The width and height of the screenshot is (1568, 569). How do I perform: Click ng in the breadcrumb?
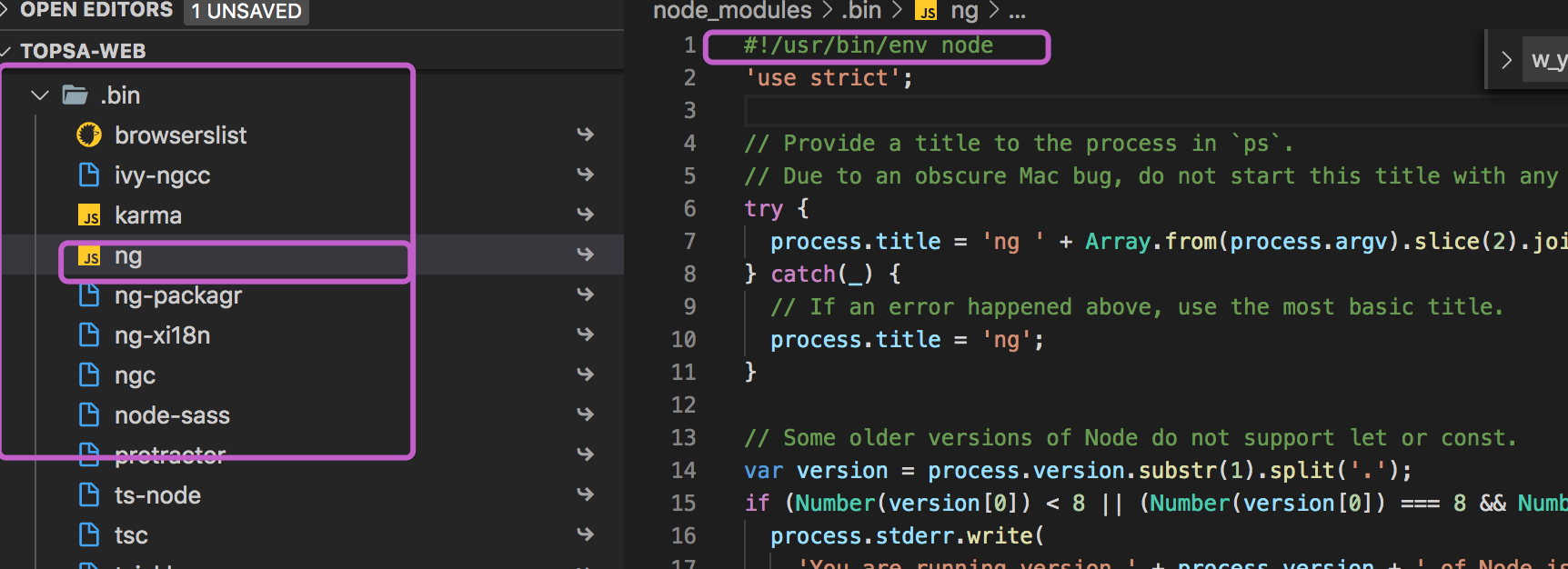point(964,11)
